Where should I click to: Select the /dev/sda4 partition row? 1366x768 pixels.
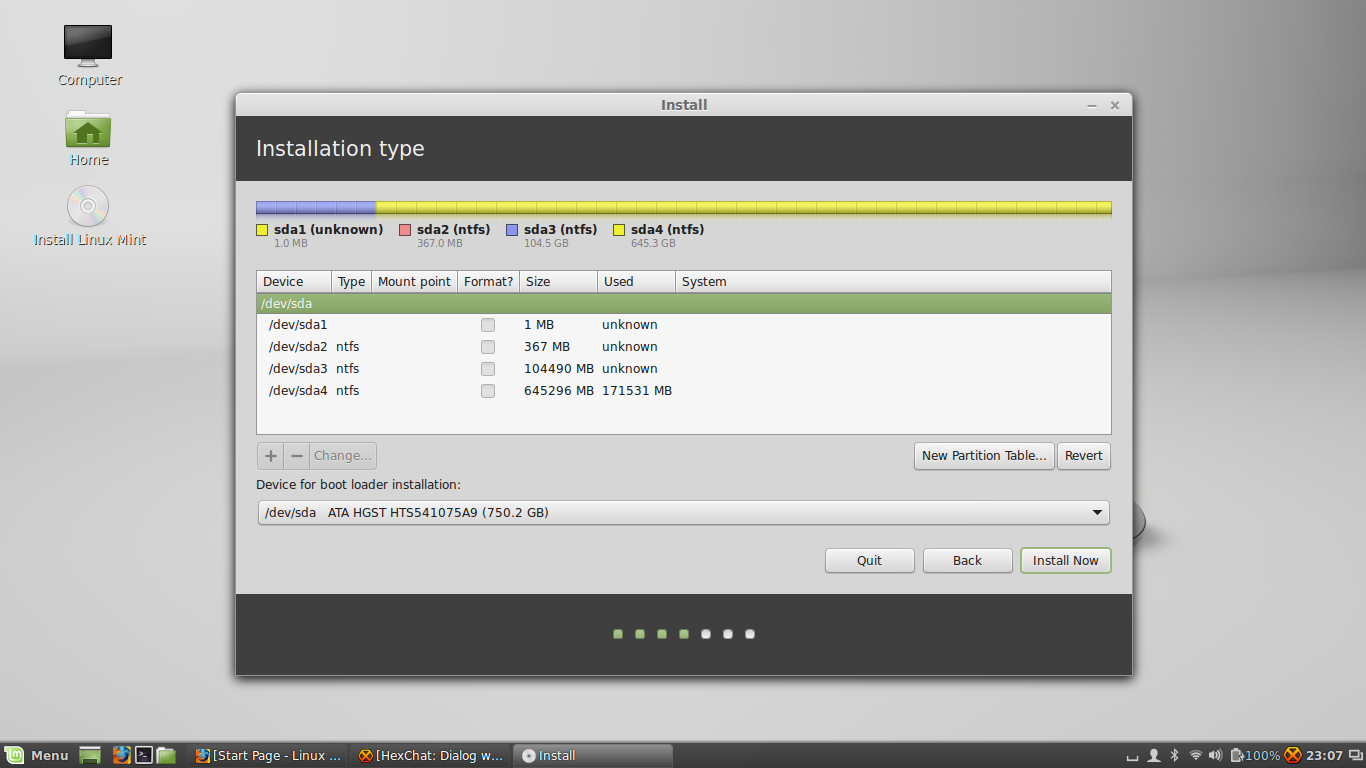click(684, 391)
